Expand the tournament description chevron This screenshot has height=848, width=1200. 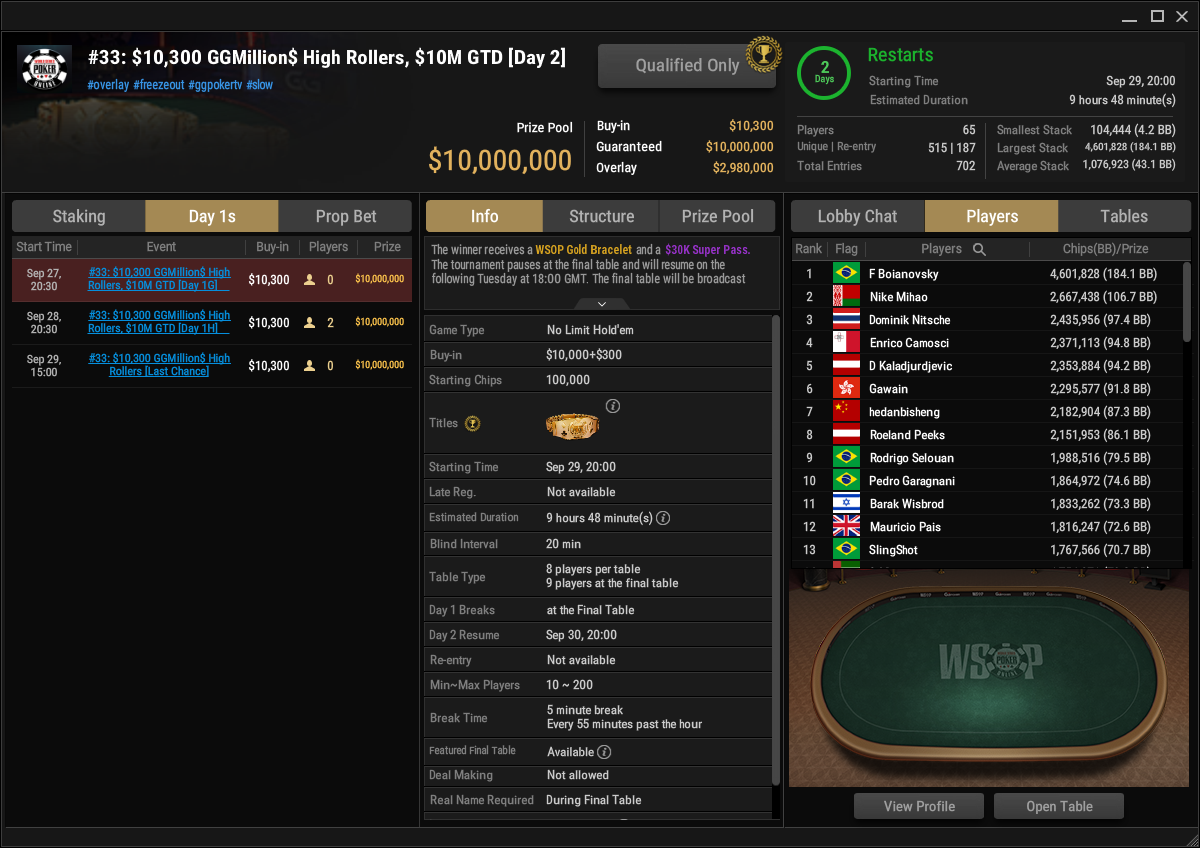click(601, 303)
